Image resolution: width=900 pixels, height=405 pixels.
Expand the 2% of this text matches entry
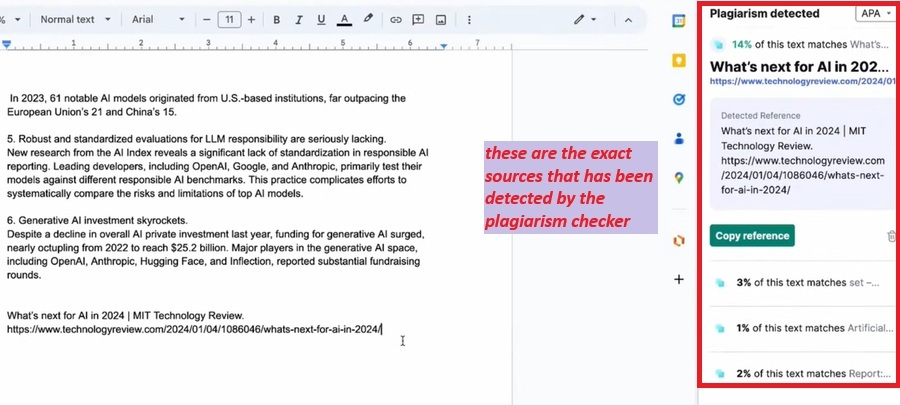pos(798,373)
